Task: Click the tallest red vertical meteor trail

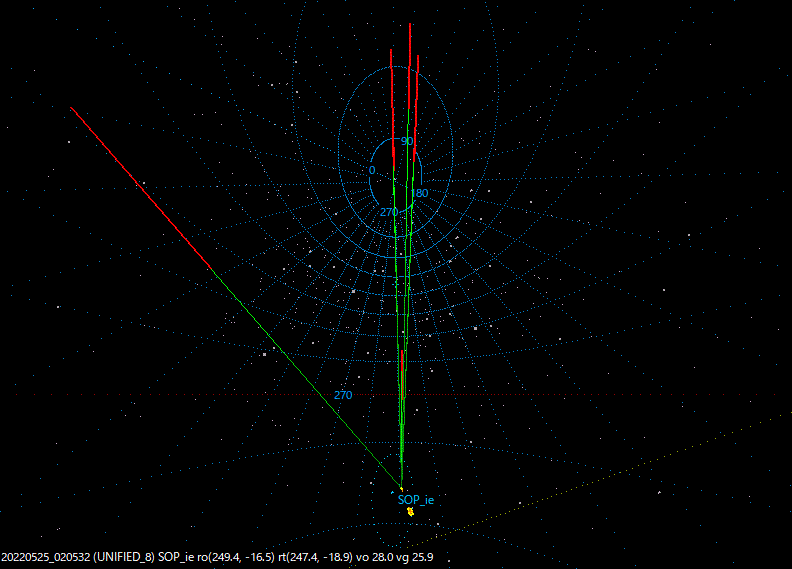Action: tap(410, 66)
